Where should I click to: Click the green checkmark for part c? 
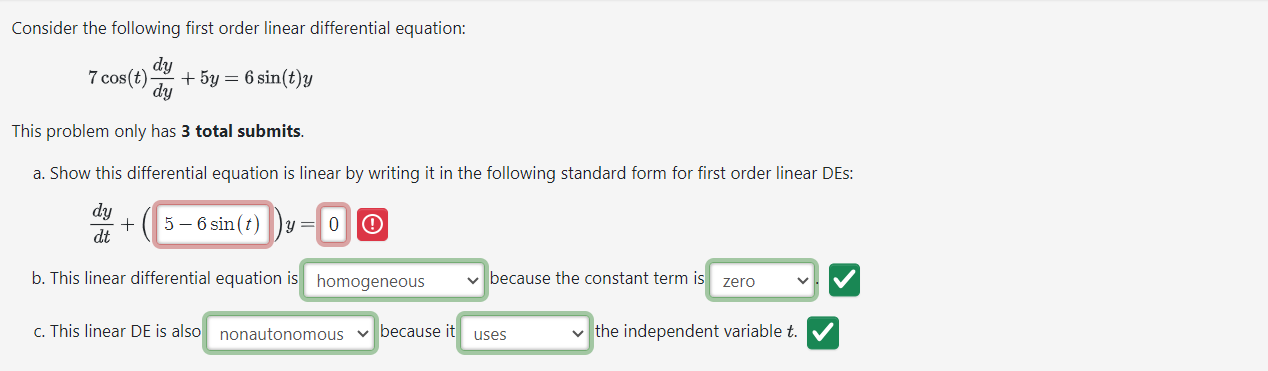(824, 334)
